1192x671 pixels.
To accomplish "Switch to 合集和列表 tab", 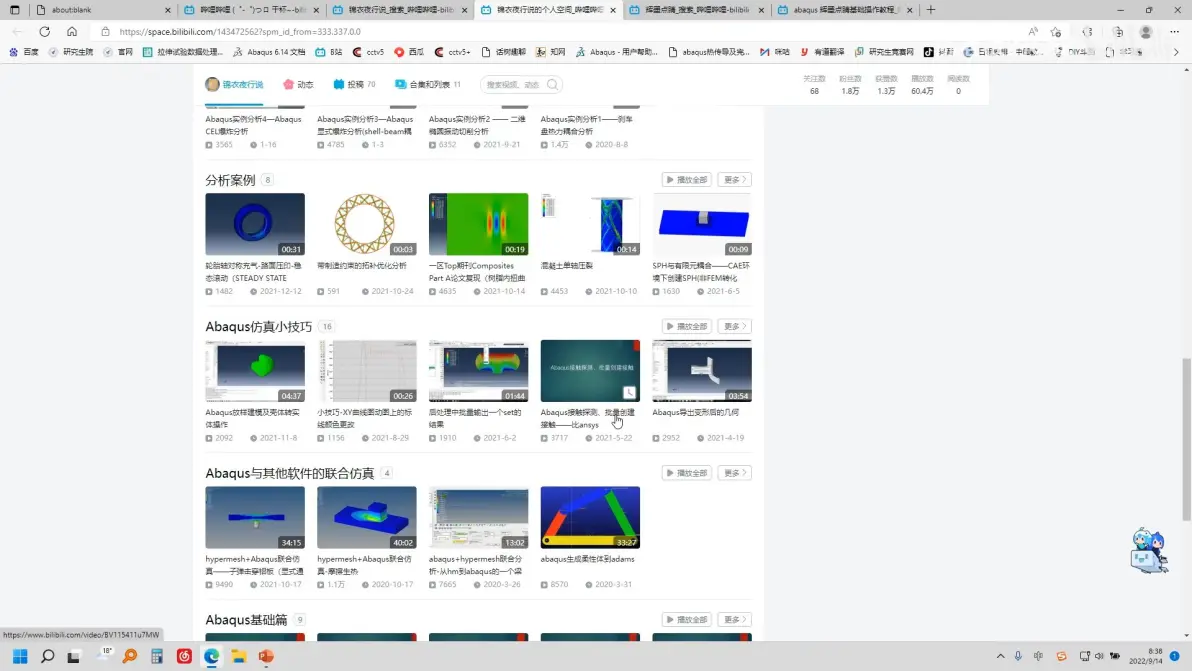I will [428, 84].
